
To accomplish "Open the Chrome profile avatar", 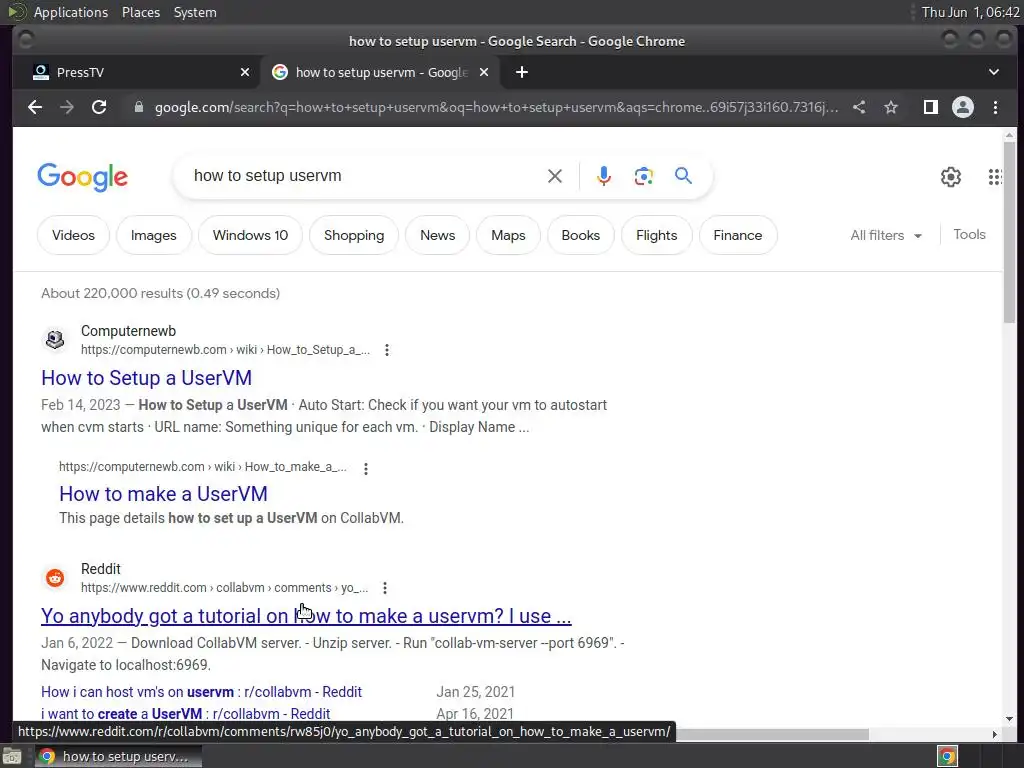I will point(963,107).
